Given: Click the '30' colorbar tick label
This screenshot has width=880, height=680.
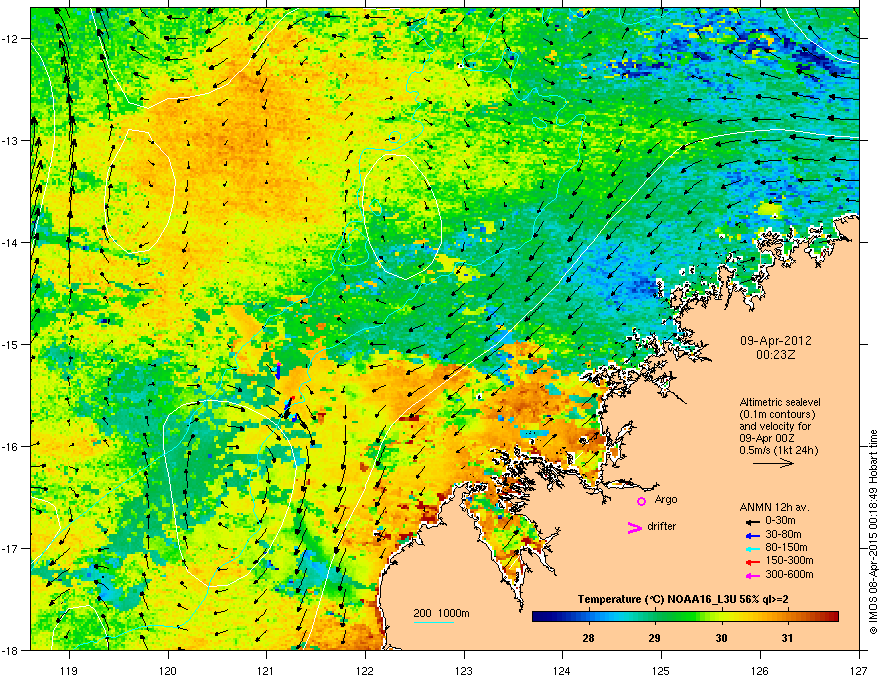Looking at the screenshot, I should (x=721, y=638).
